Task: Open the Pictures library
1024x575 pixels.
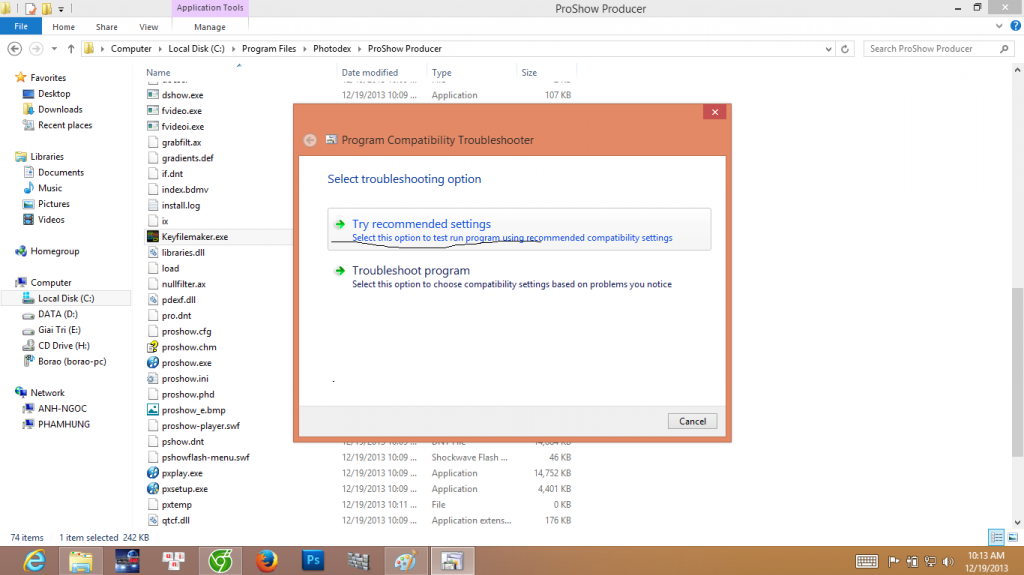Action: tap(54, 204)
